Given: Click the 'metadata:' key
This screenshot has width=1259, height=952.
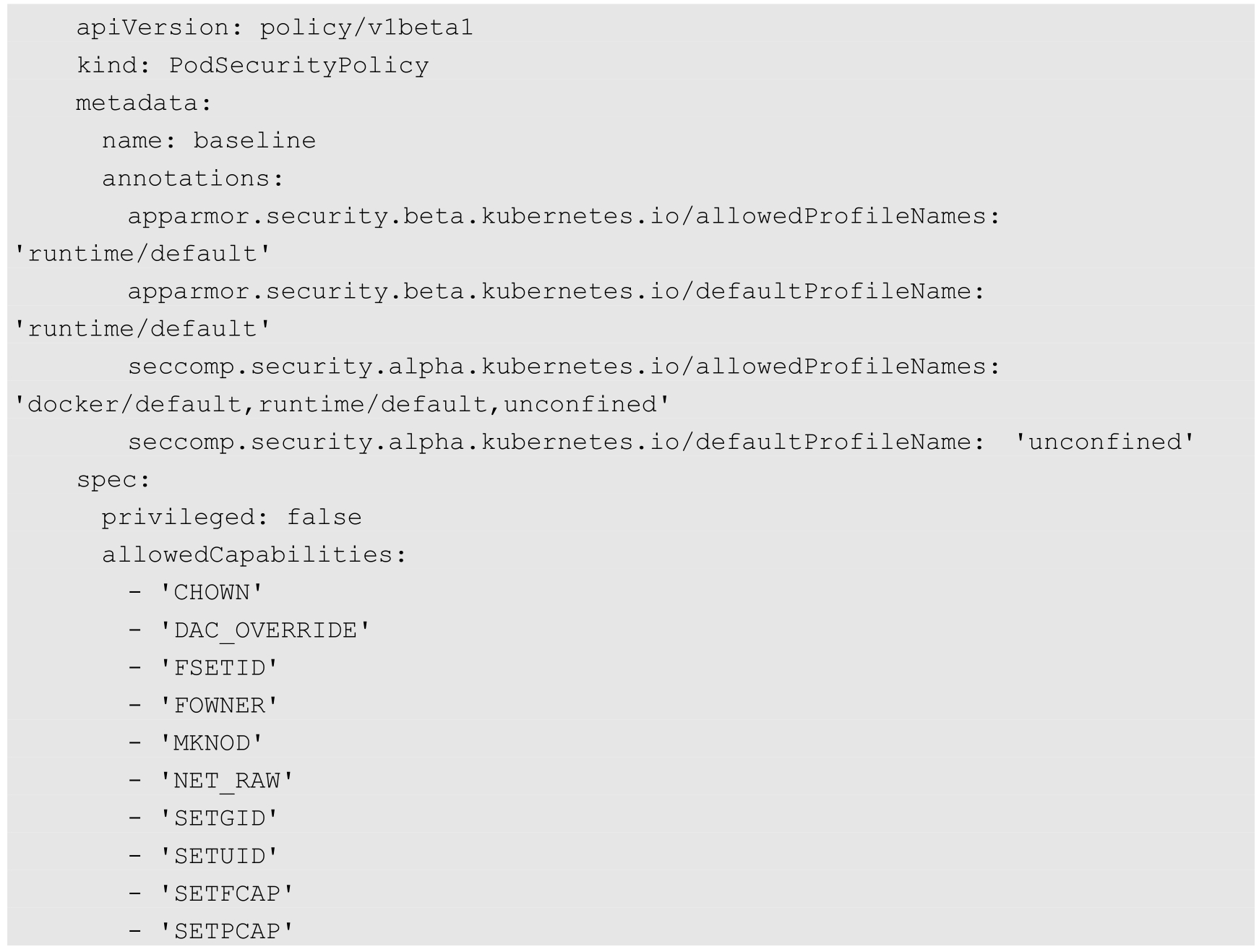Looking at the screenshot, I should pyautogui.click(x=144, y=103).
